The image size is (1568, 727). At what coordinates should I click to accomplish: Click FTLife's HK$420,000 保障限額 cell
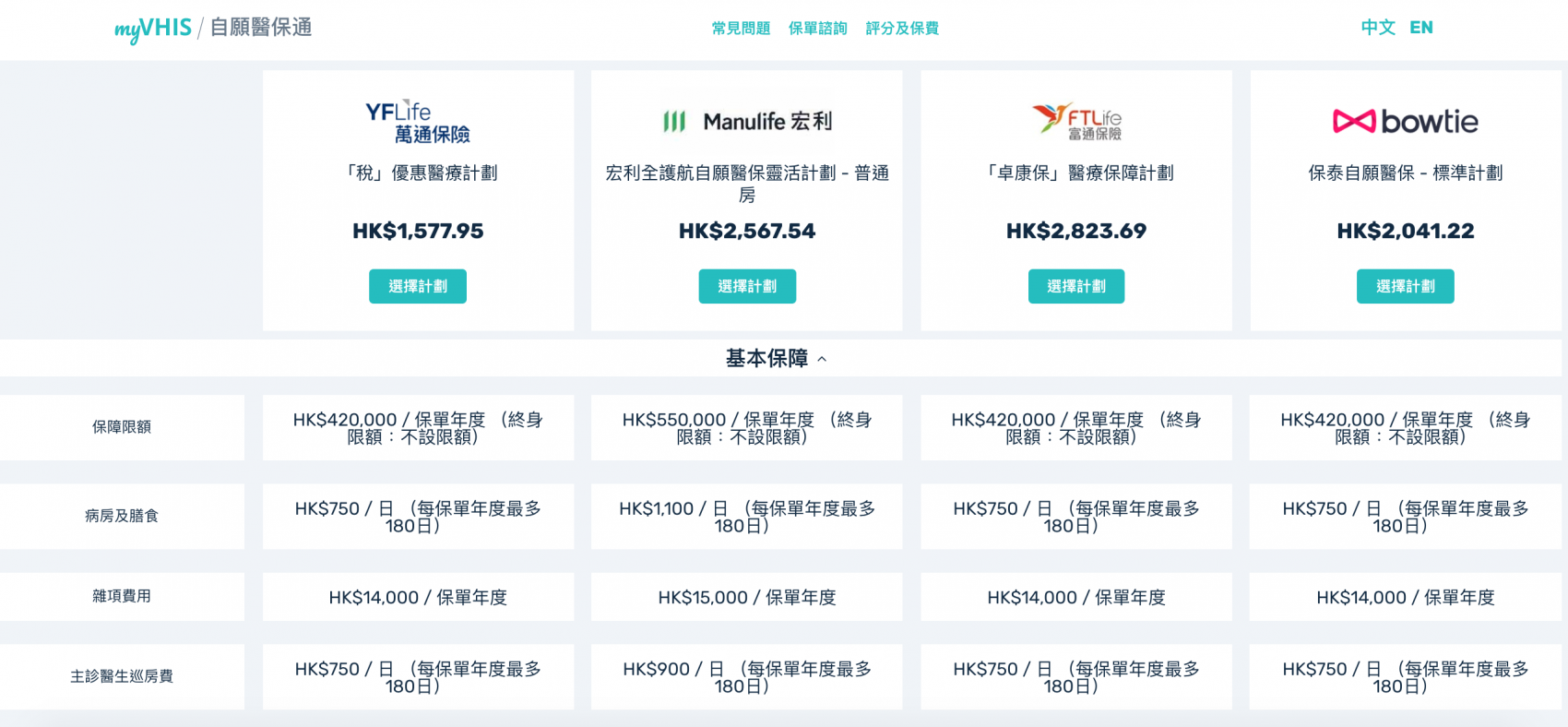point(1076,428)
